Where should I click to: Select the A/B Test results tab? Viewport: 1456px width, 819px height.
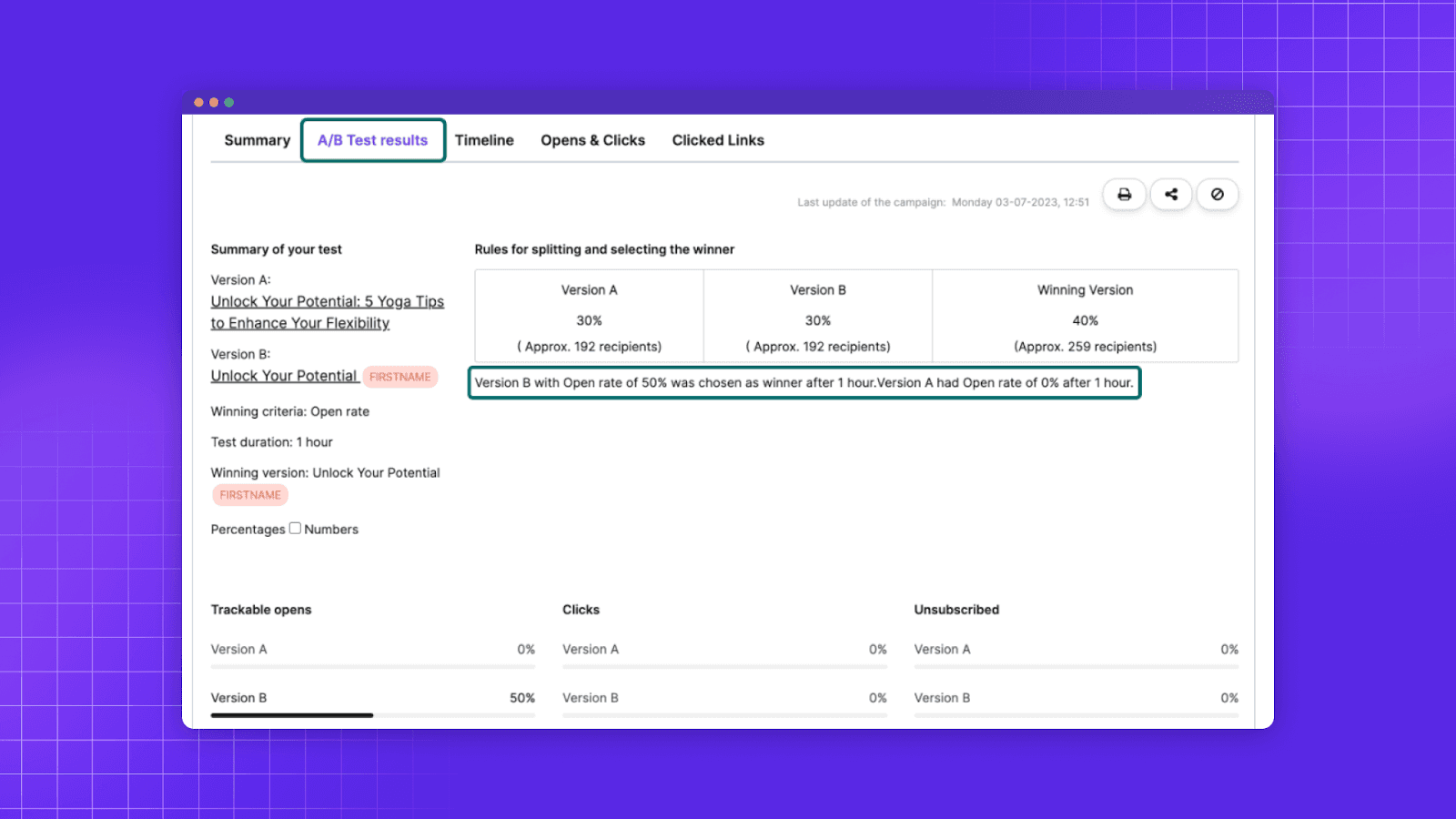click(x=372, y=140)
